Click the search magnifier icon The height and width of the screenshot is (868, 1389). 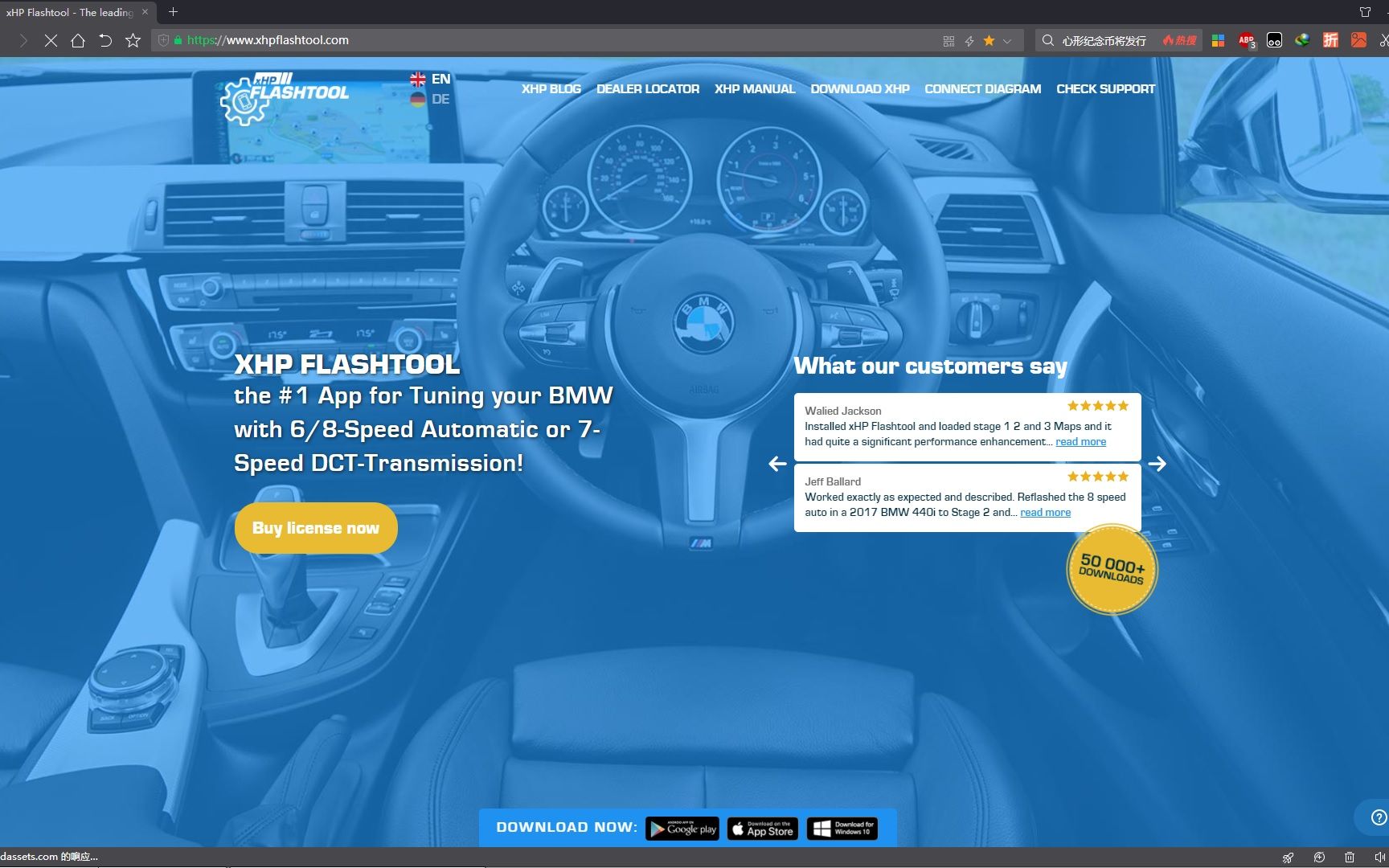tap(1048, 40)
